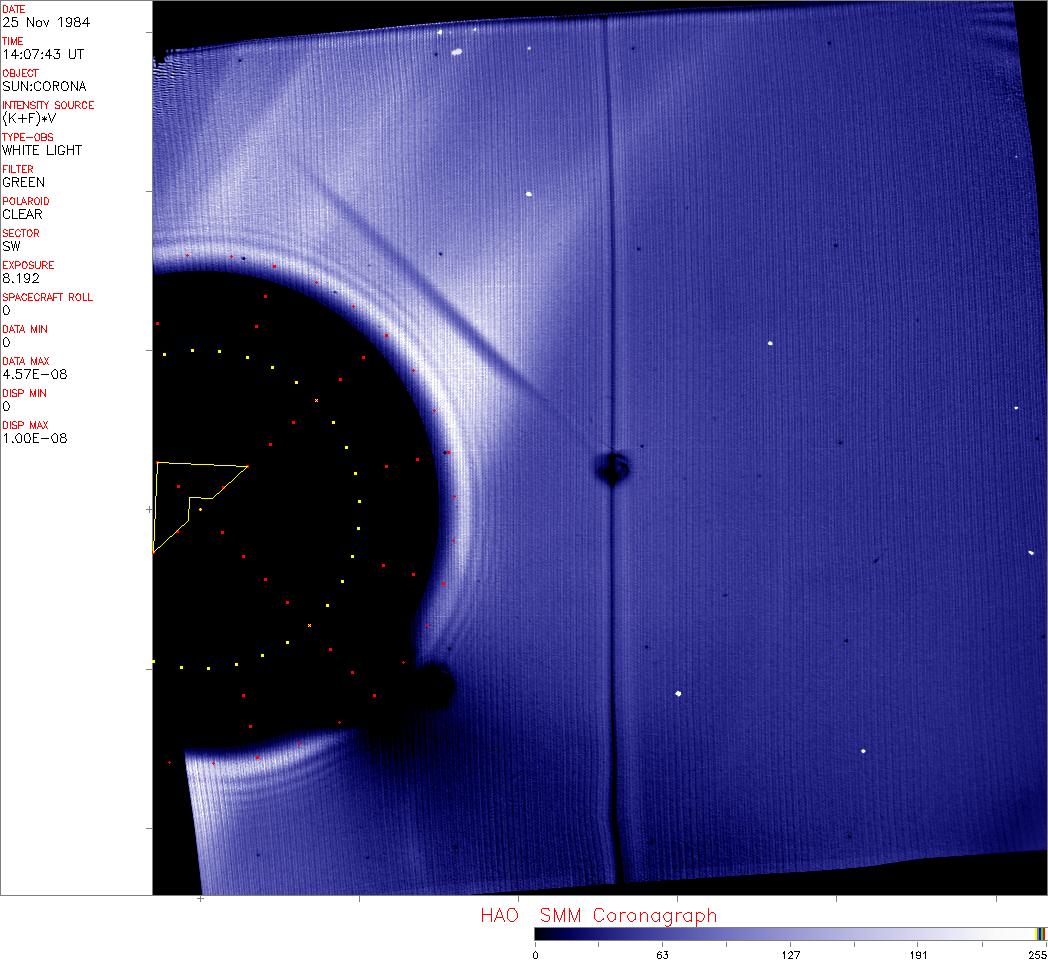Click the GREEN filter value
The height and width of the screenshot is (960, 1048).
pos(24,182)
